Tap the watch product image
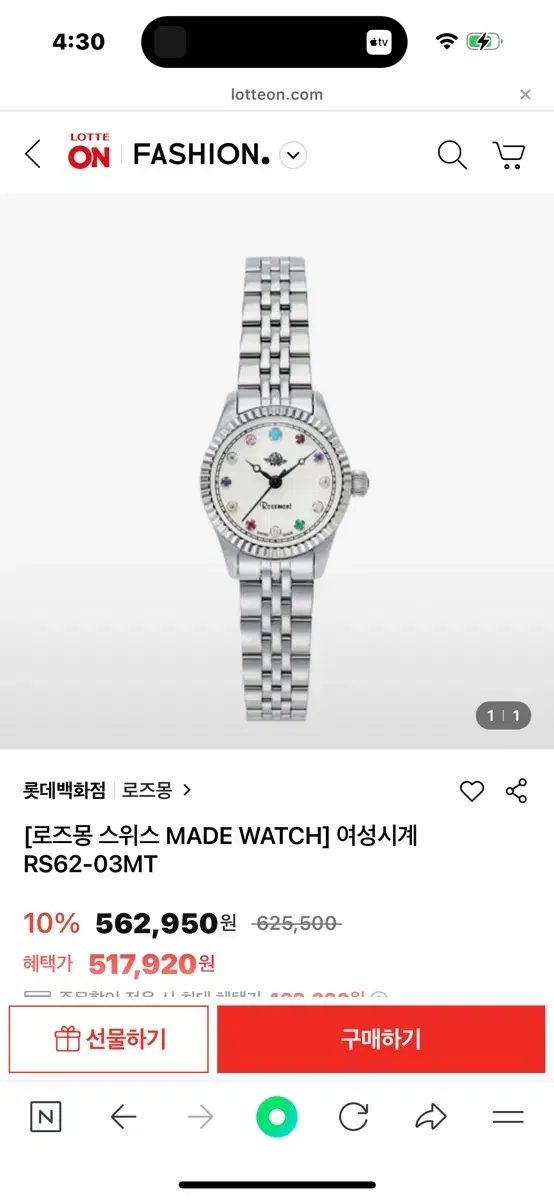 pyautogui.click(x=277, y=470)
